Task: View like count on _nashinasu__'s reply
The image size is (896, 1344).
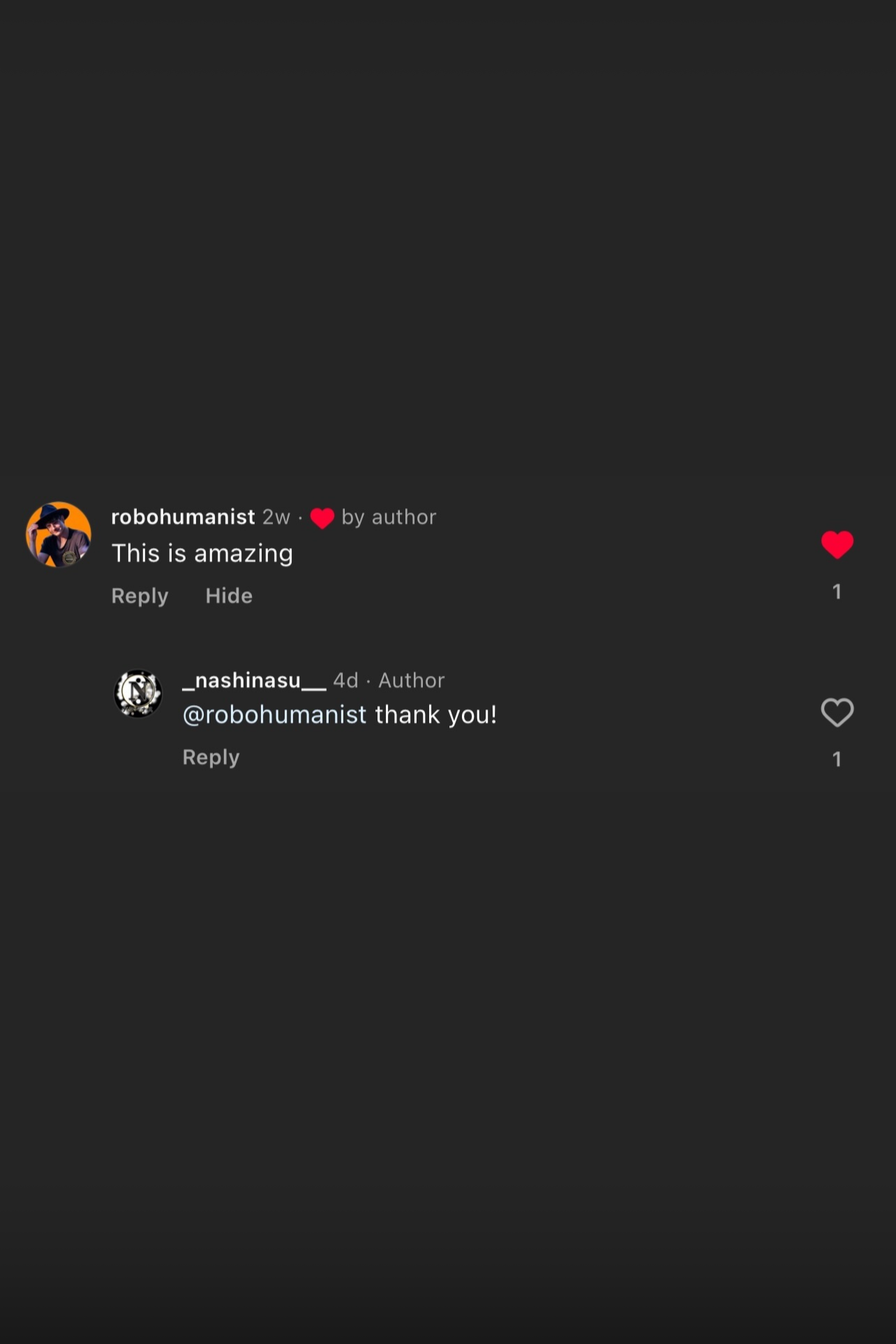Action: click(x=837, y=760)
